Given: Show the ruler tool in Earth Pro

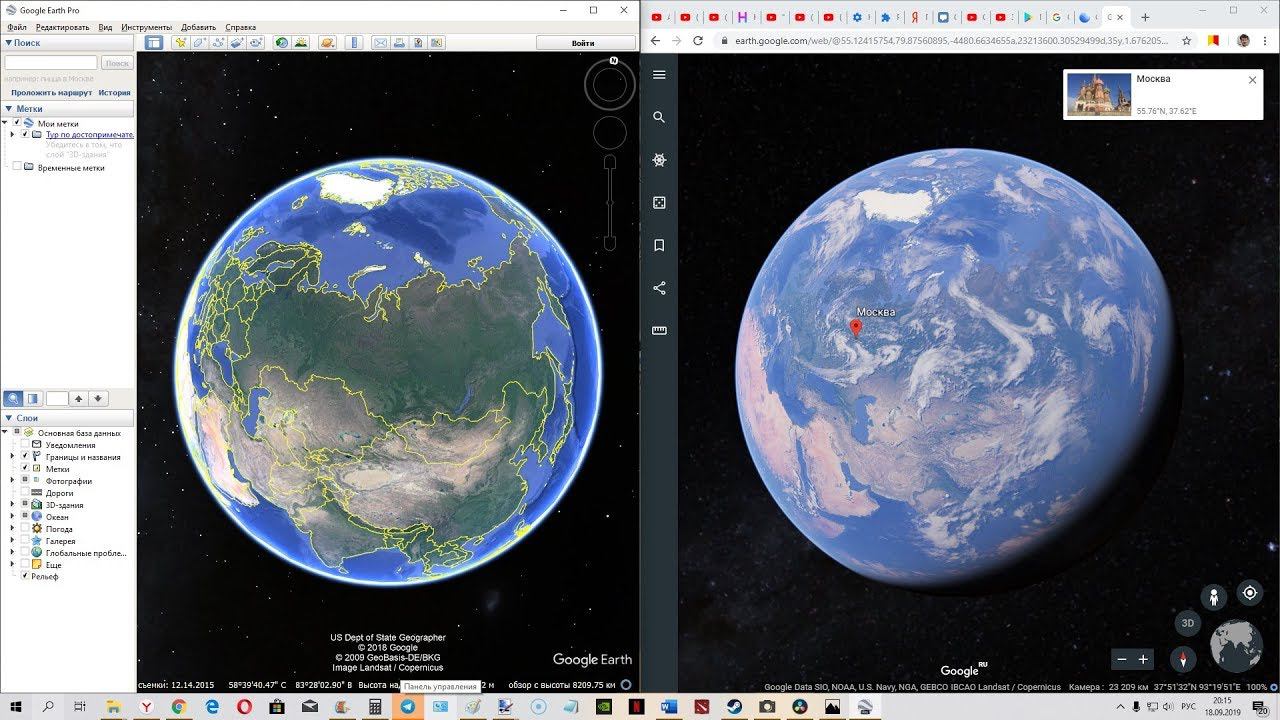Looking at the screenshot, I should point(353,43).
